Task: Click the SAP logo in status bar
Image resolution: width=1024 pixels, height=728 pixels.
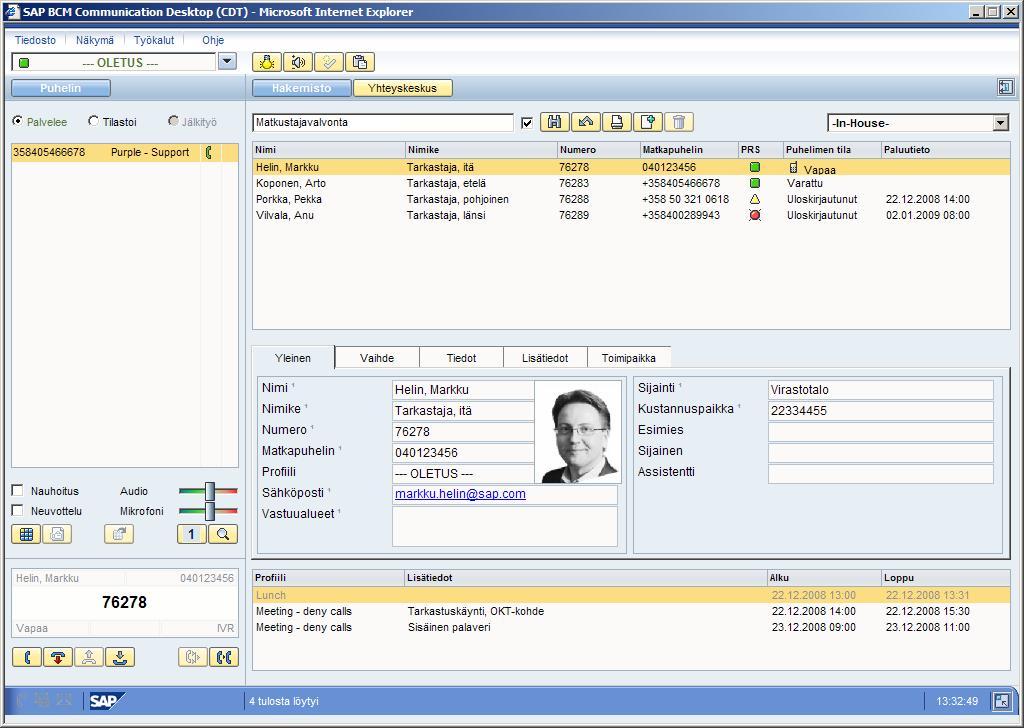Action: [x=106, y=701]
